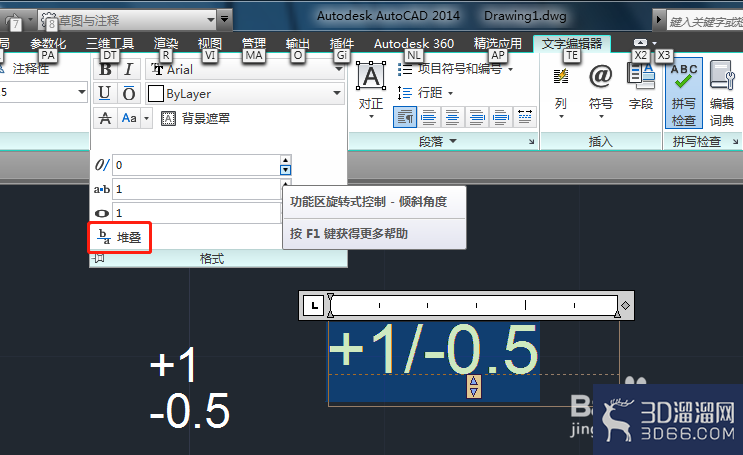Toggle Overline text formatting

click(128, 93)
